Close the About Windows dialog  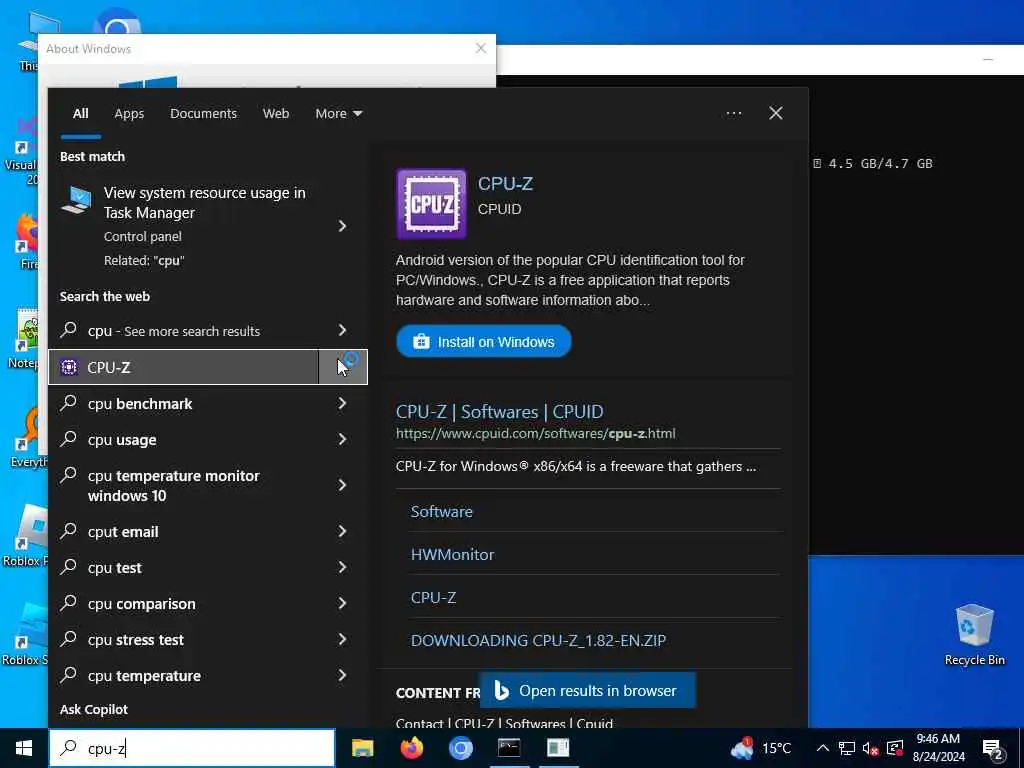(481, 48)
